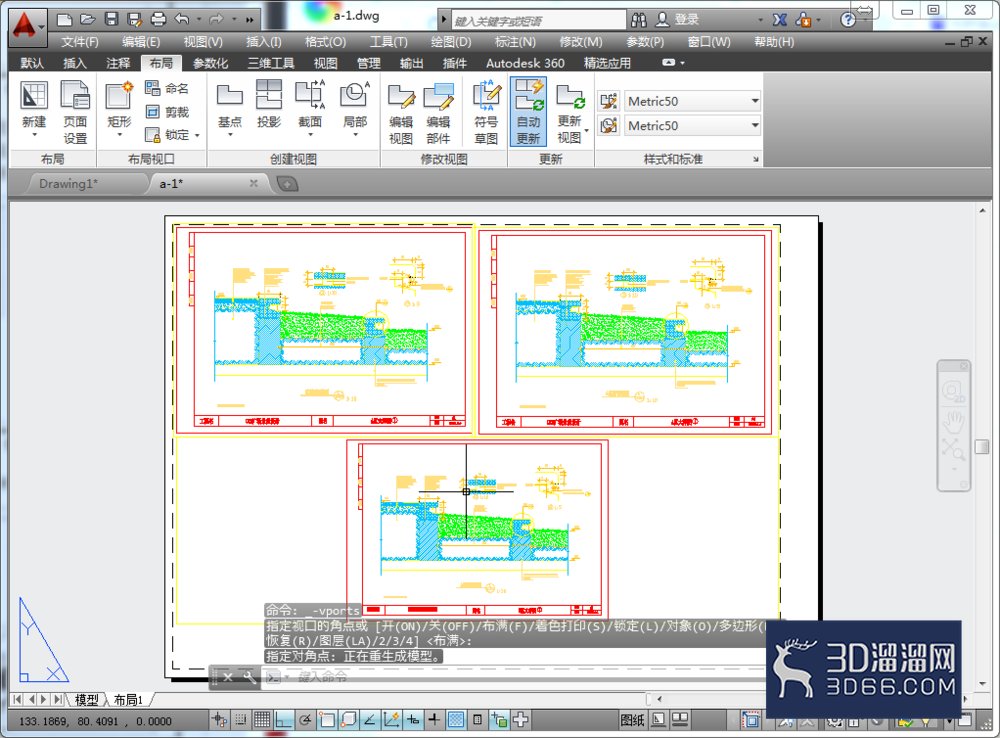Click the 投影 projected view icon

pos(268,104)
